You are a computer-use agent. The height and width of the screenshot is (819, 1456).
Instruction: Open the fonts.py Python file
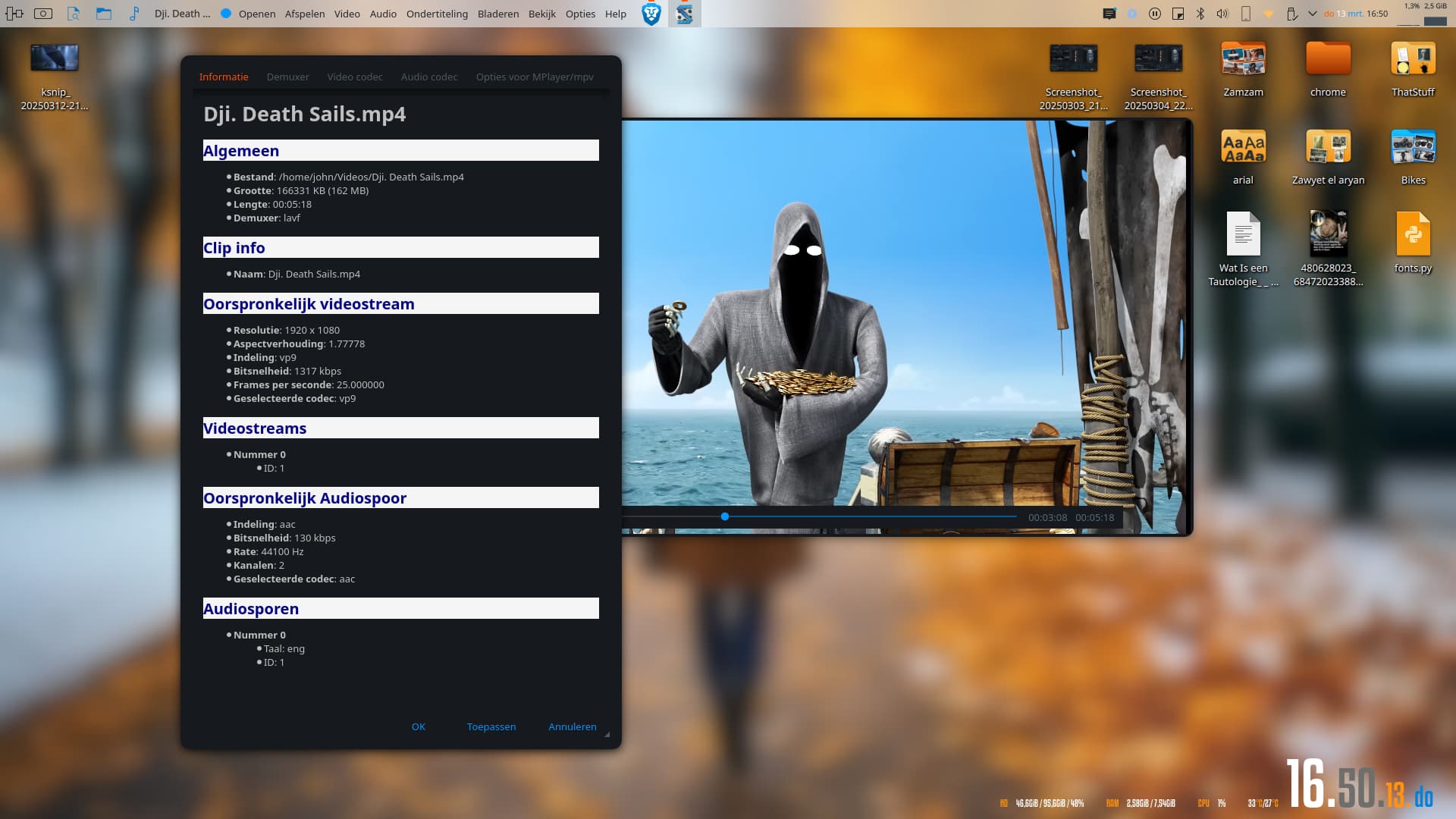tap(1414, 243)
